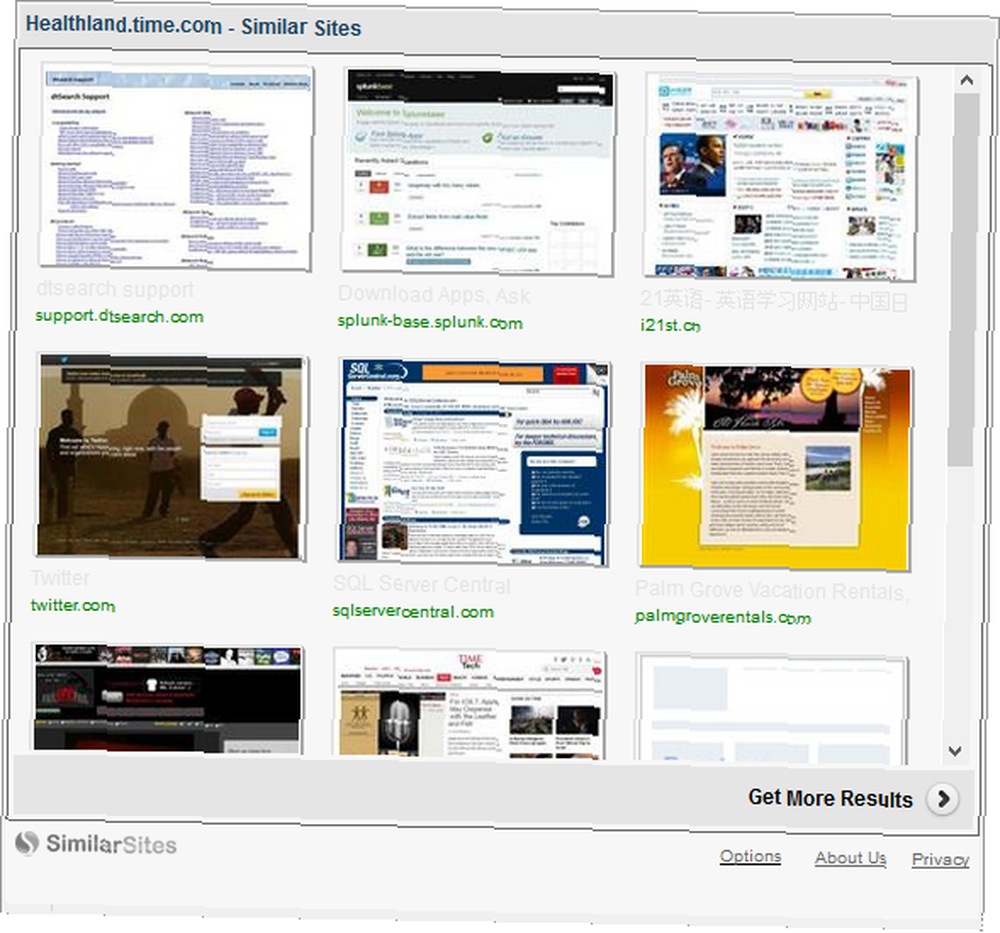Click the vertical scrollbar thumb
Image resolution: width=1000 pixels, height=933 pixels.
pos(962,281)
